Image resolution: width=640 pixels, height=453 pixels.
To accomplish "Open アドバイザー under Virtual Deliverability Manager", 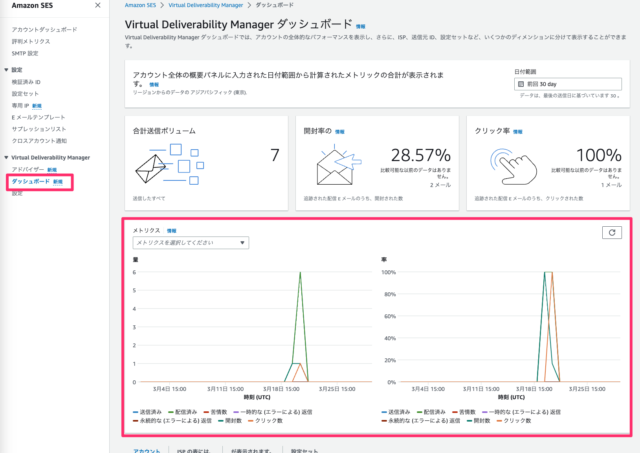I will coord(28,169).
